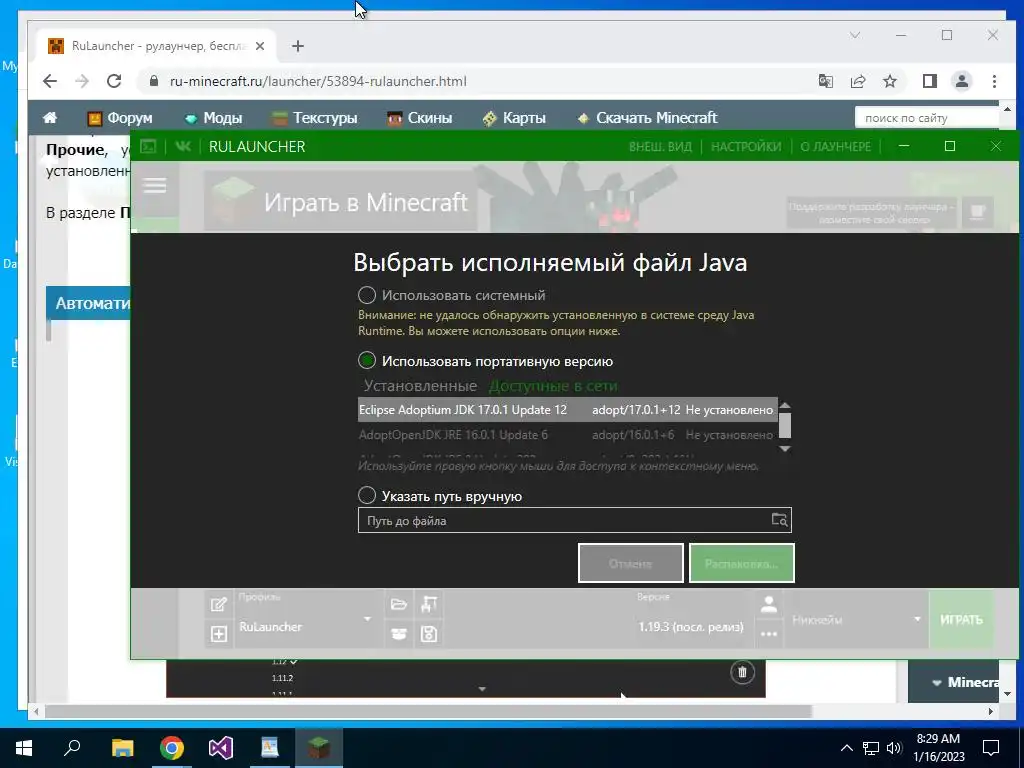This screenshot has width=1024, height=768.
Task: Click 'Отмена' cancel button
Action: coord(631,563)
